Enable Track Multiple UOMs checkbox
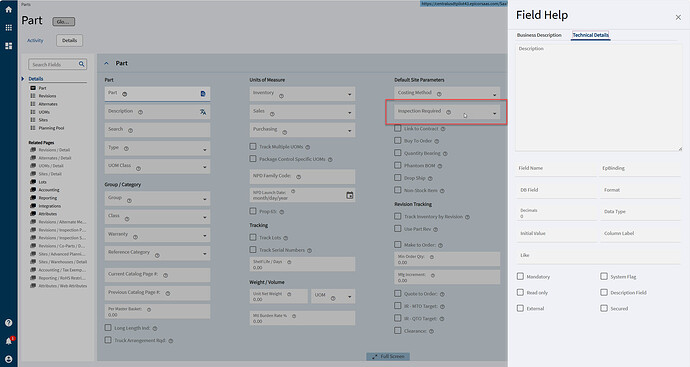 pos(253,146)
